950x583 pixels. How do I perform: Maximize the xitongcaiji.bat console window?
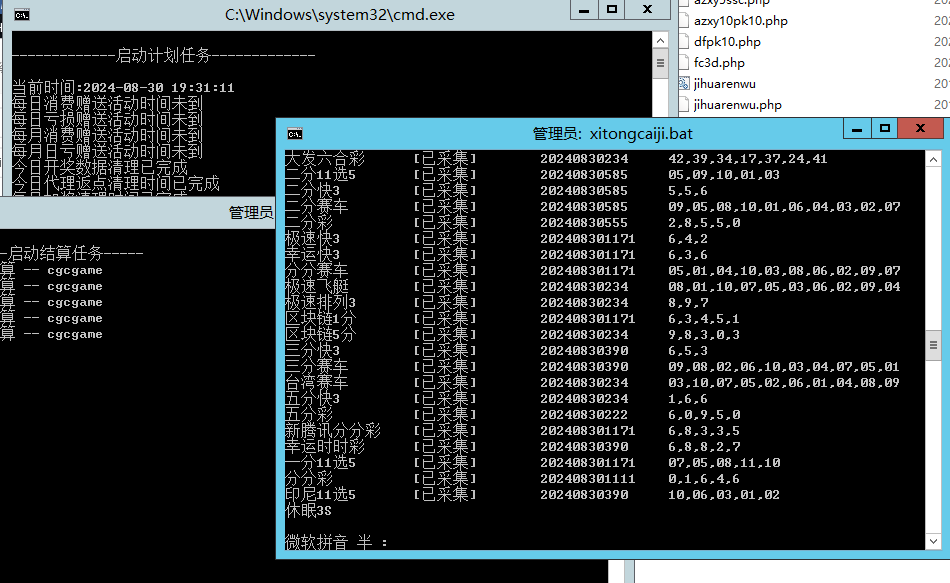(884, 129)
